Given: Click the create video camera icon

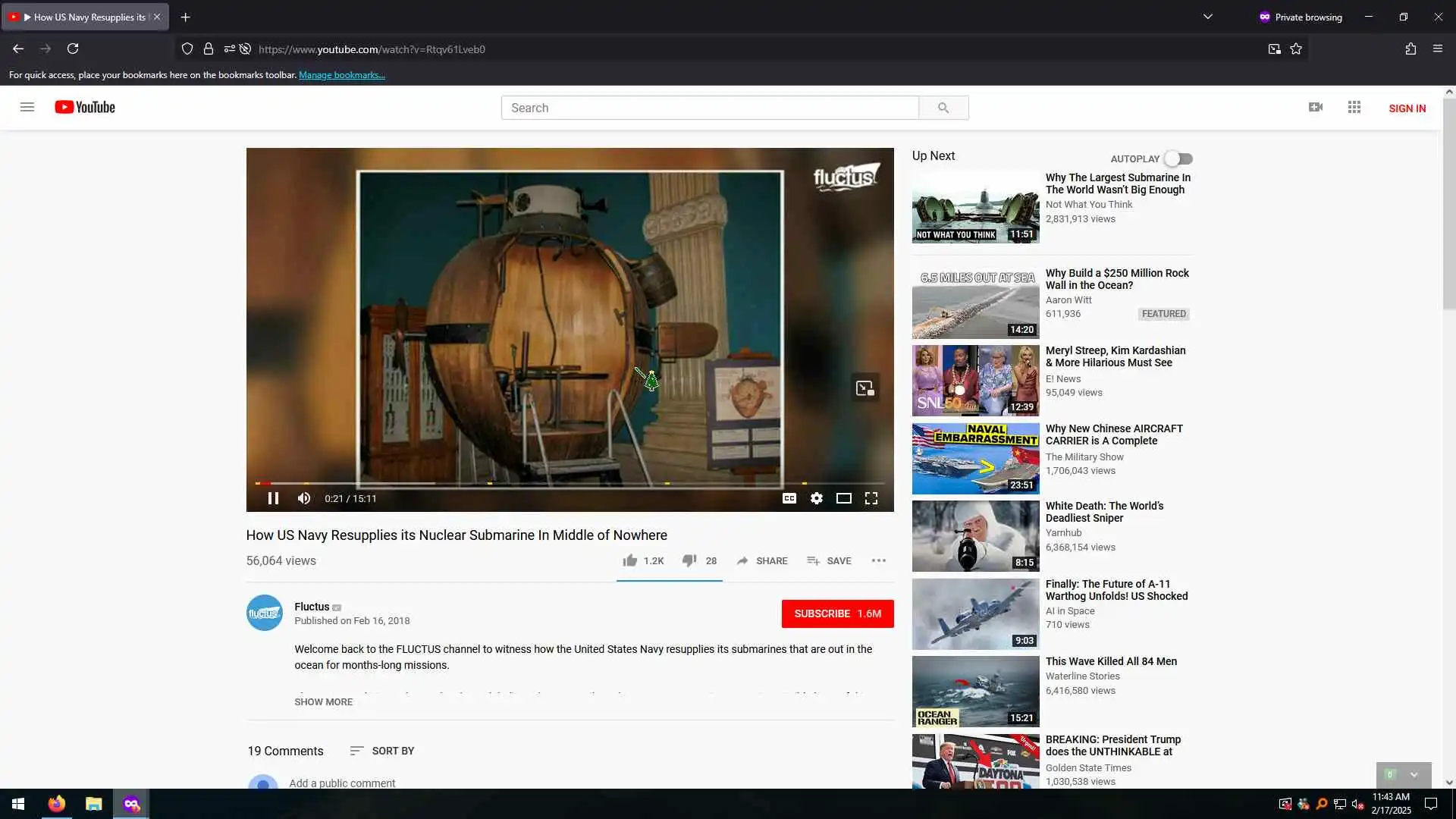Looking at the screenshot, I should (1315, 108).
